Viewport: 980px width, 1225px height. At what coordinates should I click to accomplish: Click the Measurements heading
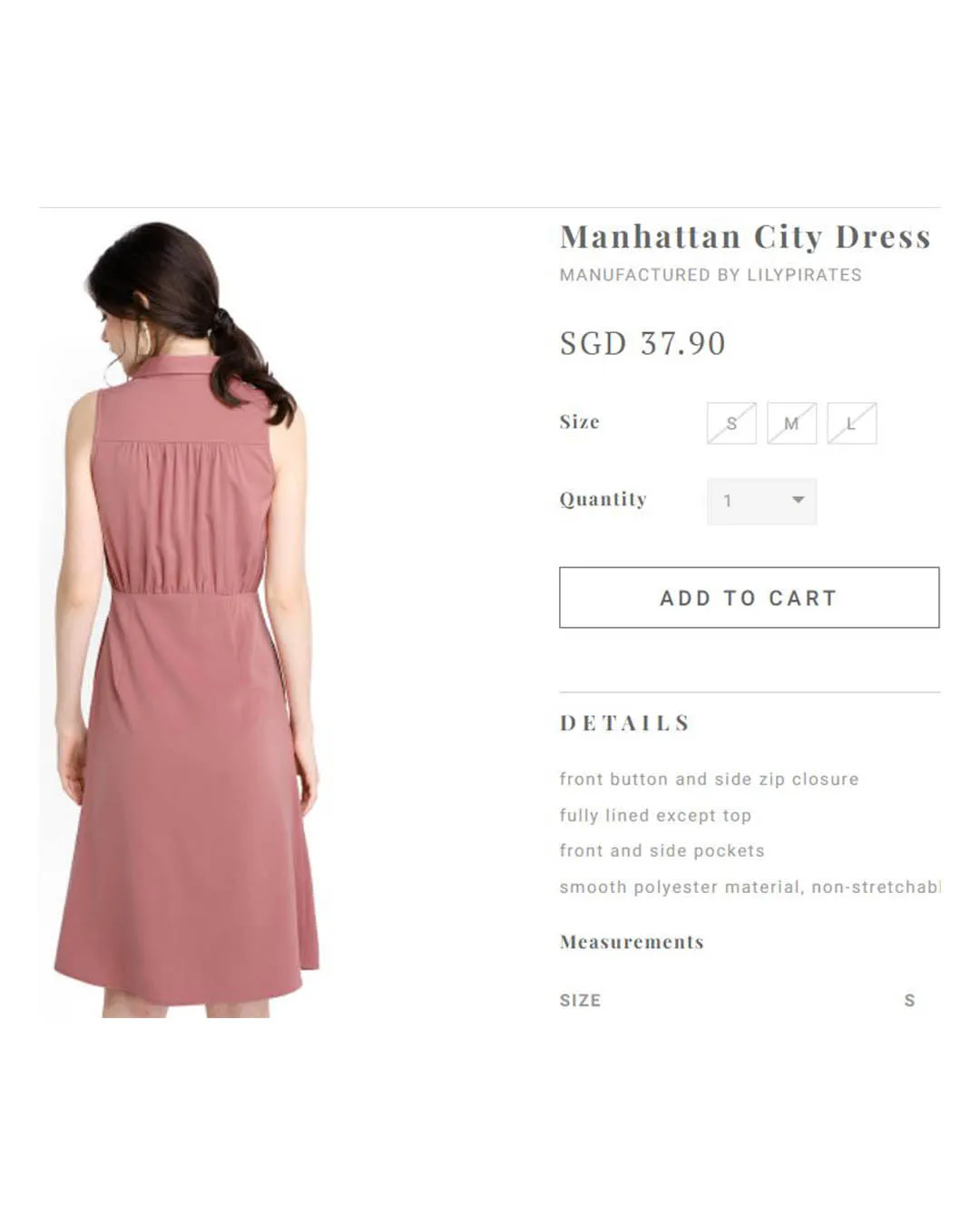[632, 942]
